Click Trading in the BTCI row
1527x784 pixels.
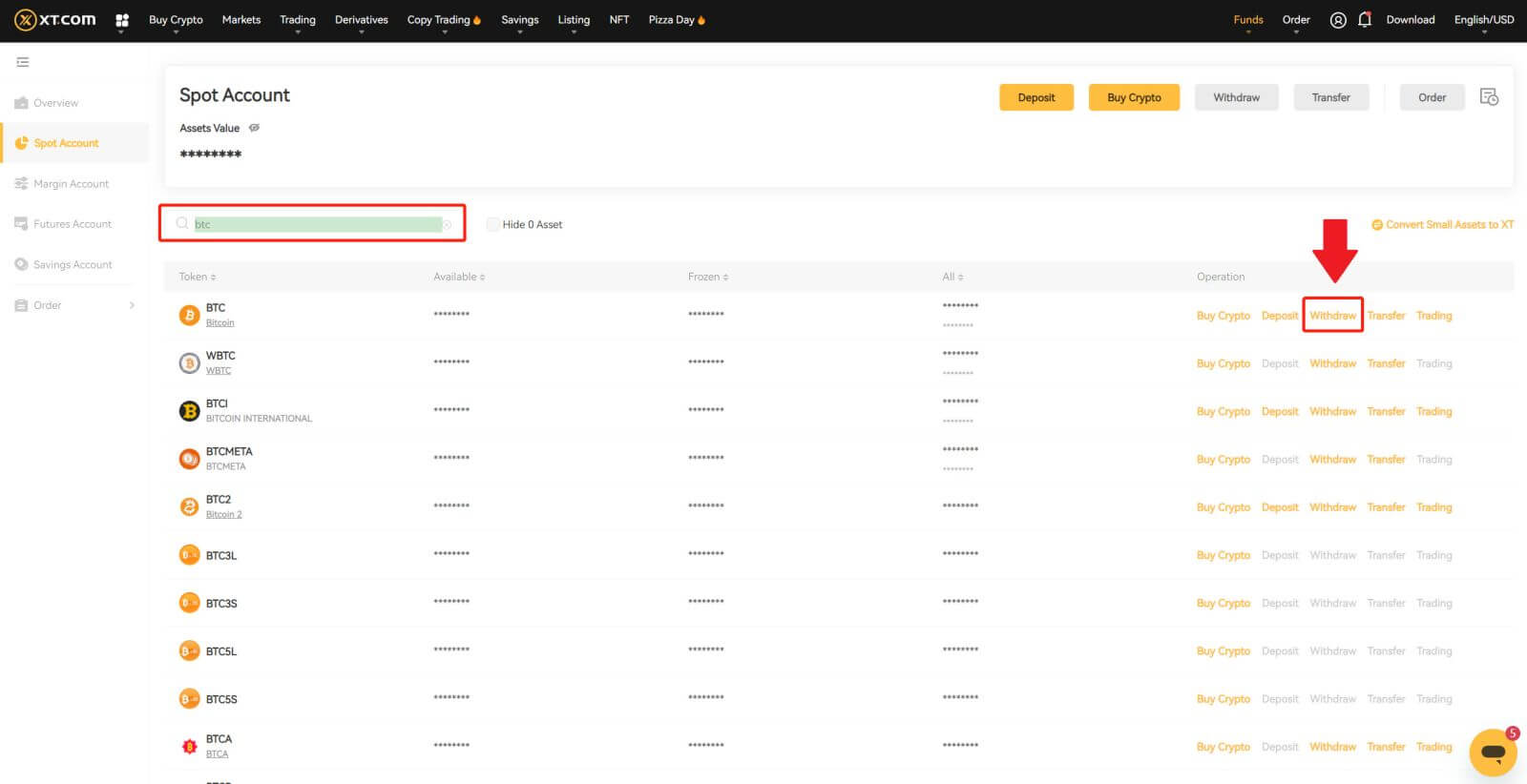(x=1433, y=412)
